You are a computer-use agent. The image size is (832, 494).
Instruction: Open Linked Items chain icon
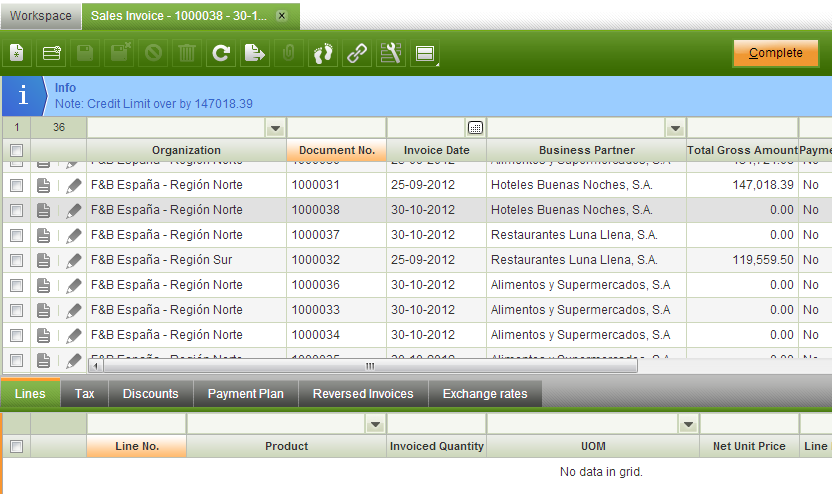click(x=357, y=53)
